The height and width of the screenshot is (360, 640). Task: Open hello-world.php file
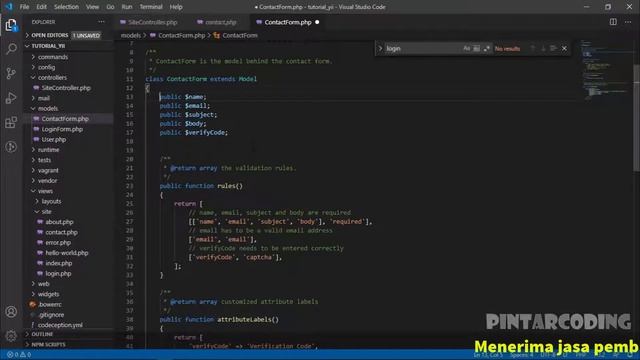pos(67,253)
